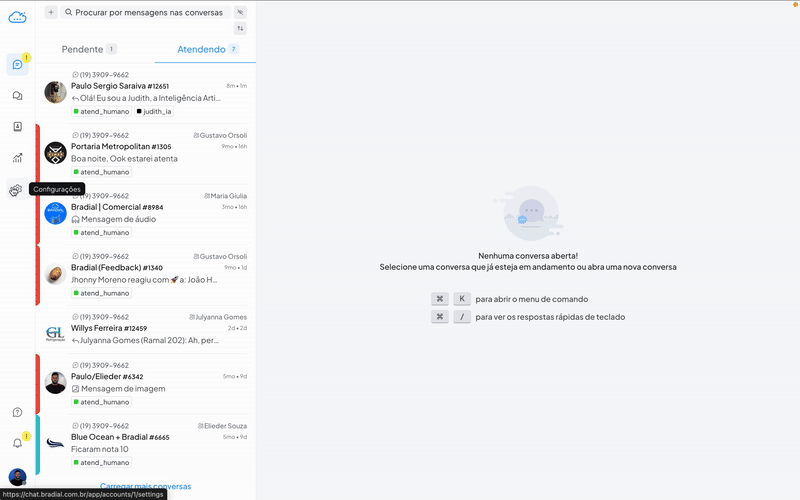The width and height of the screenshot is (800, 500).
Task: Open user profile avatar menu
Action: (17, 477)
